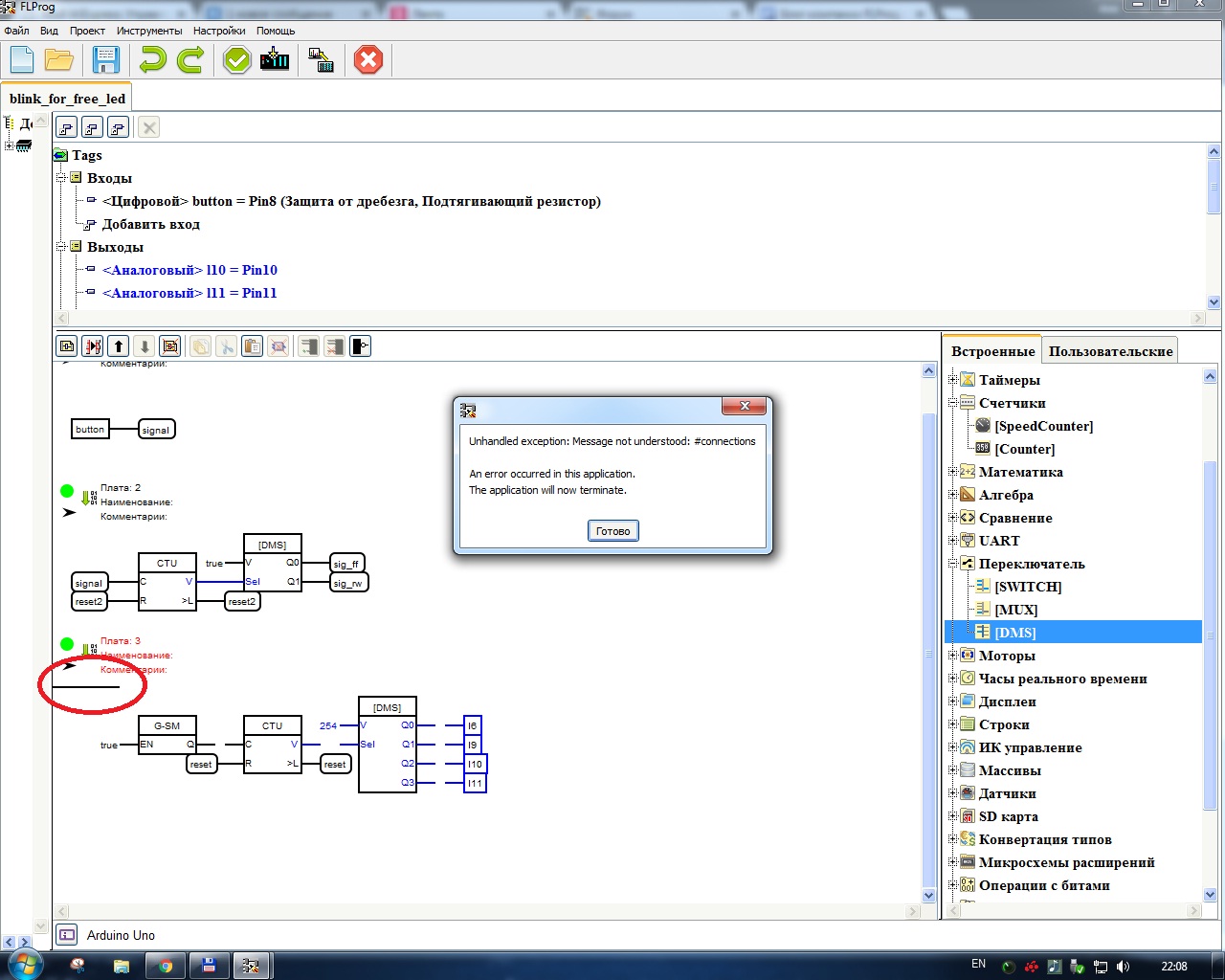This screenshot has width=1225, height=980.
Task: Select the highlighted [DMS] block
Action: coord(1014,633)
